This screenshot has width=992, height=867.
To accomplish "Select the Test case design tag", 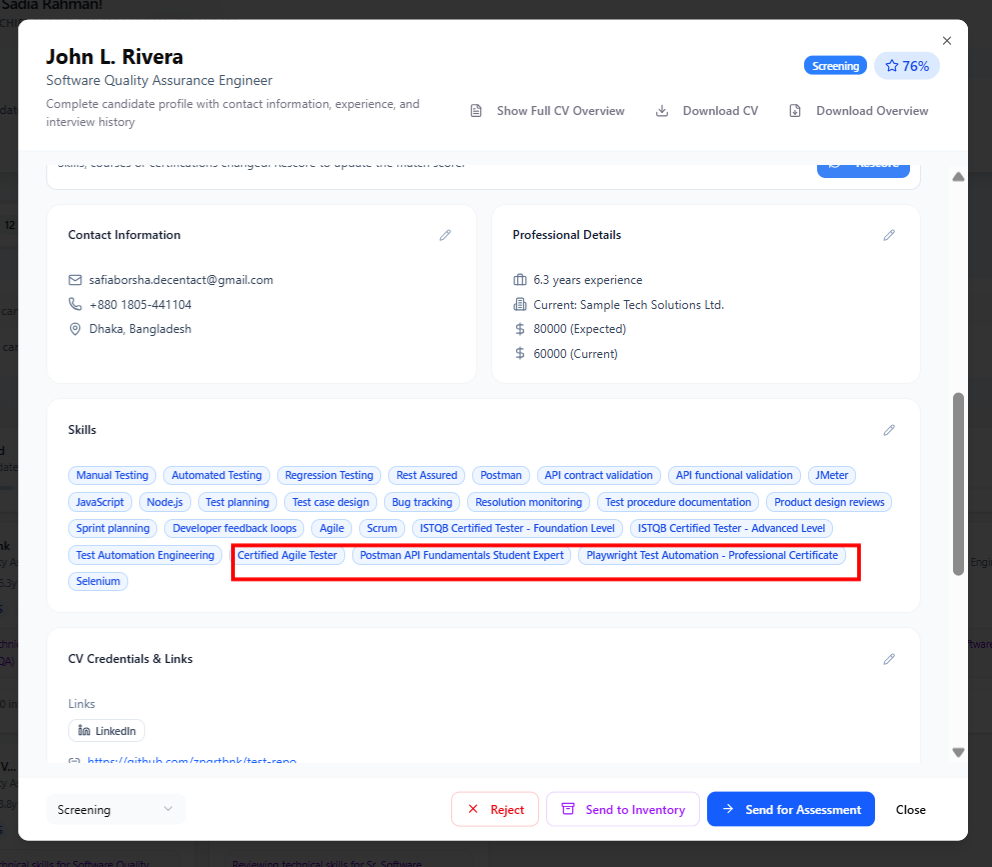I will [x=330, y=502].
